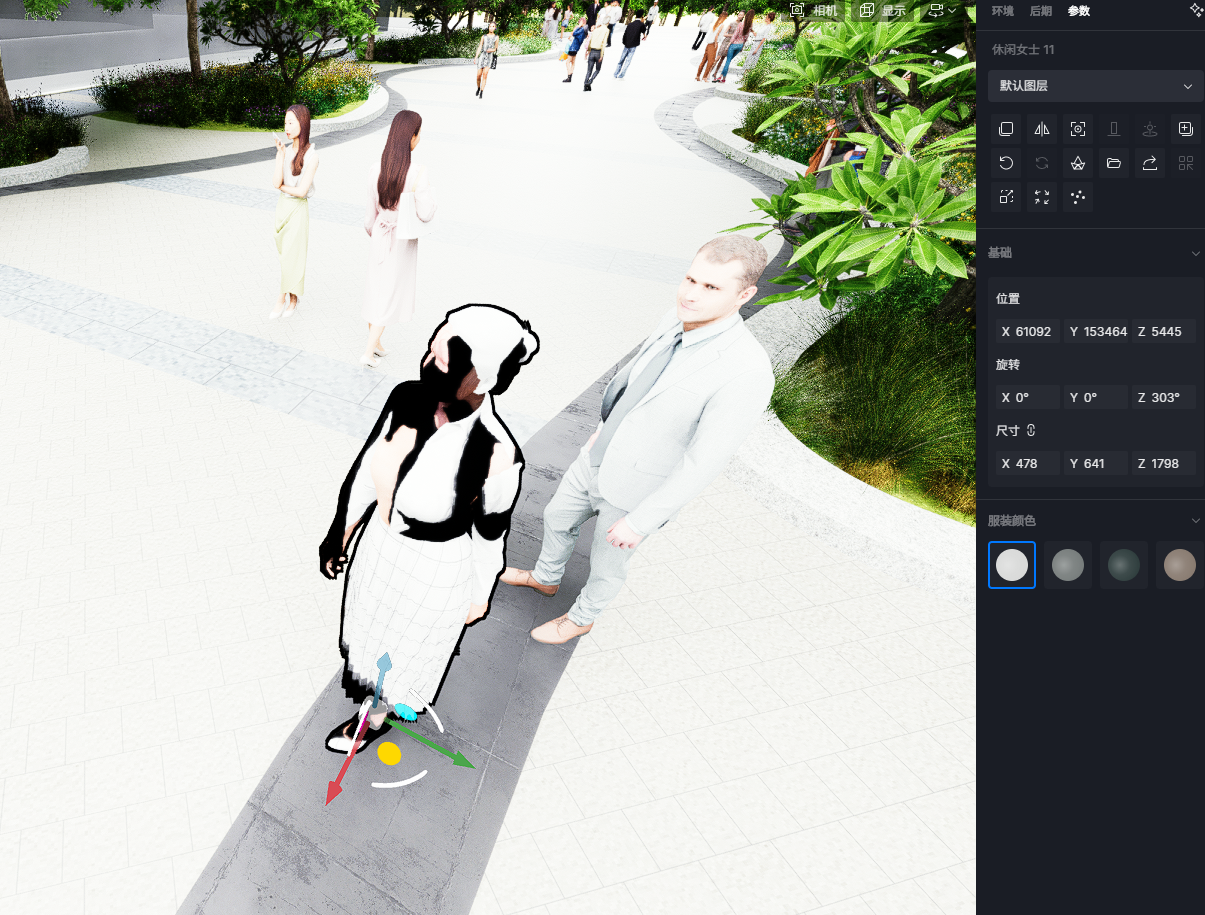
Task: Click the counterclockwise reset arrow icon
Action: click(1006, 163)
